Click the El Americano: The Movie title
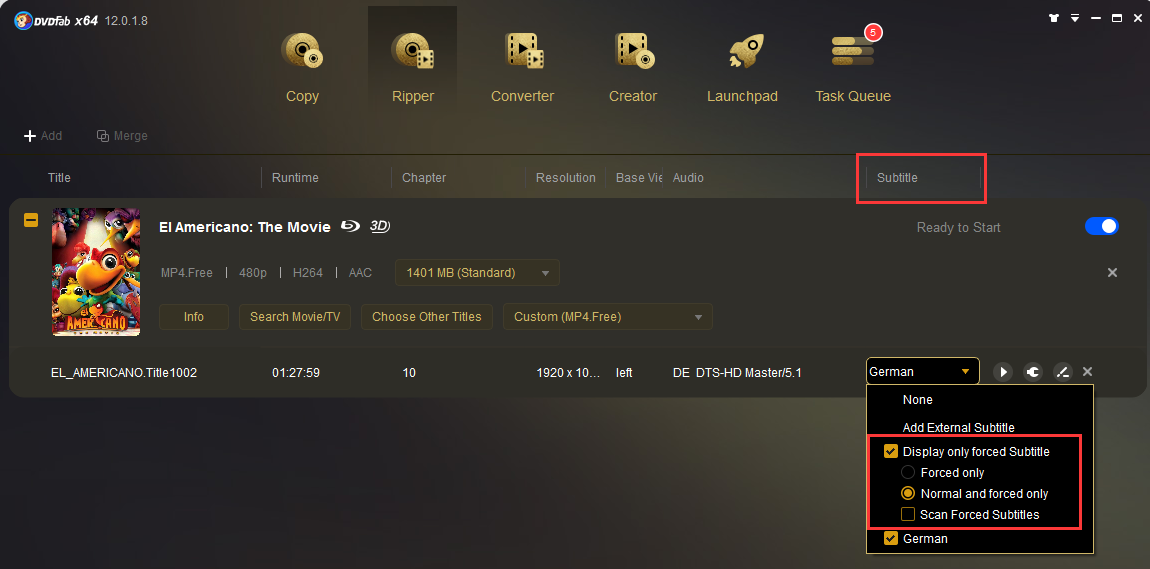Image resolution: width=1150 pixels, height=569 pixels. point(245,227)
